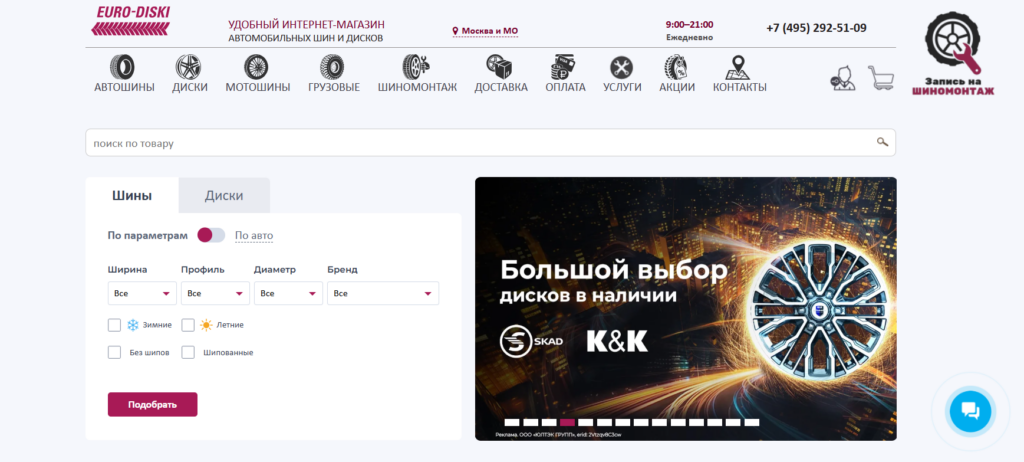The width and height of the screenshot is (1024, 462).
Task: Check the Зимние tires checkbox
Action: pos(114,325)
